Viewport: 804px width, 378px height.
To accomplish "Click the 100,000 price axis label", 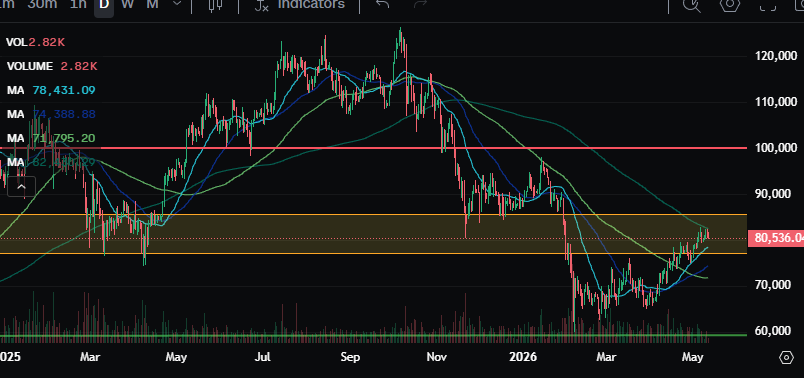I will click(776, 148).
